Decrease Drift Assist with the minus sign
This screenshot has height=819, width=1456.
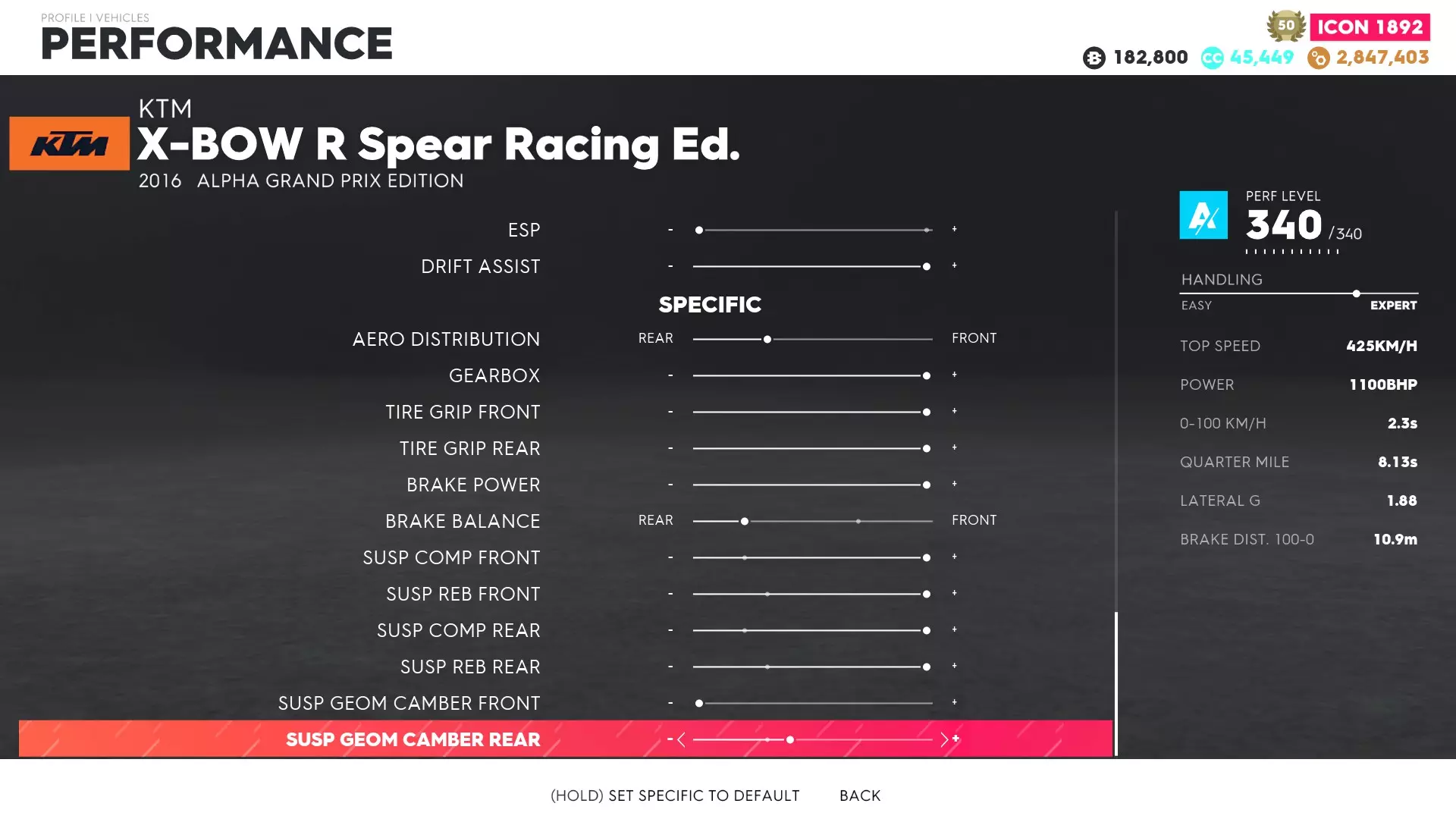[670, 266]
